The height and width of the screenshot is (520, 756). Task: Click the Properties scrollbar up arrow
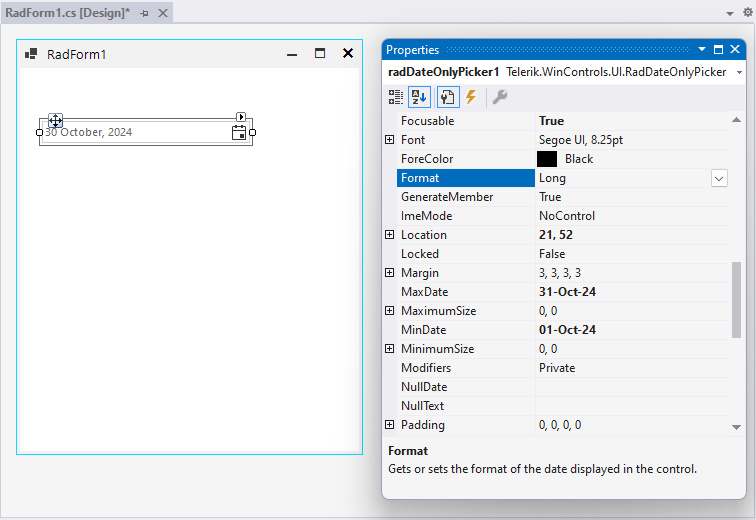click(x=736, y=120)
